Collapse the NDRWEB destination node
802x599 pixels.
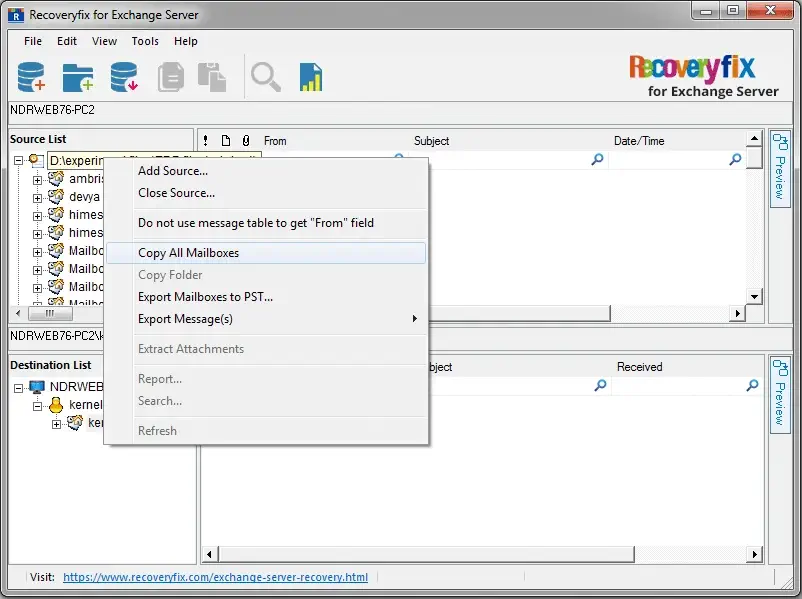tap(18, 388)
